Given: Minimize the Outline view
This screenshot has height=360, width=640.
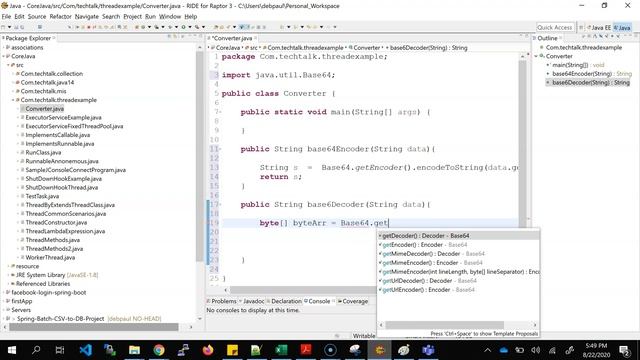Looking at the screenshot, I should coord(630,36).
